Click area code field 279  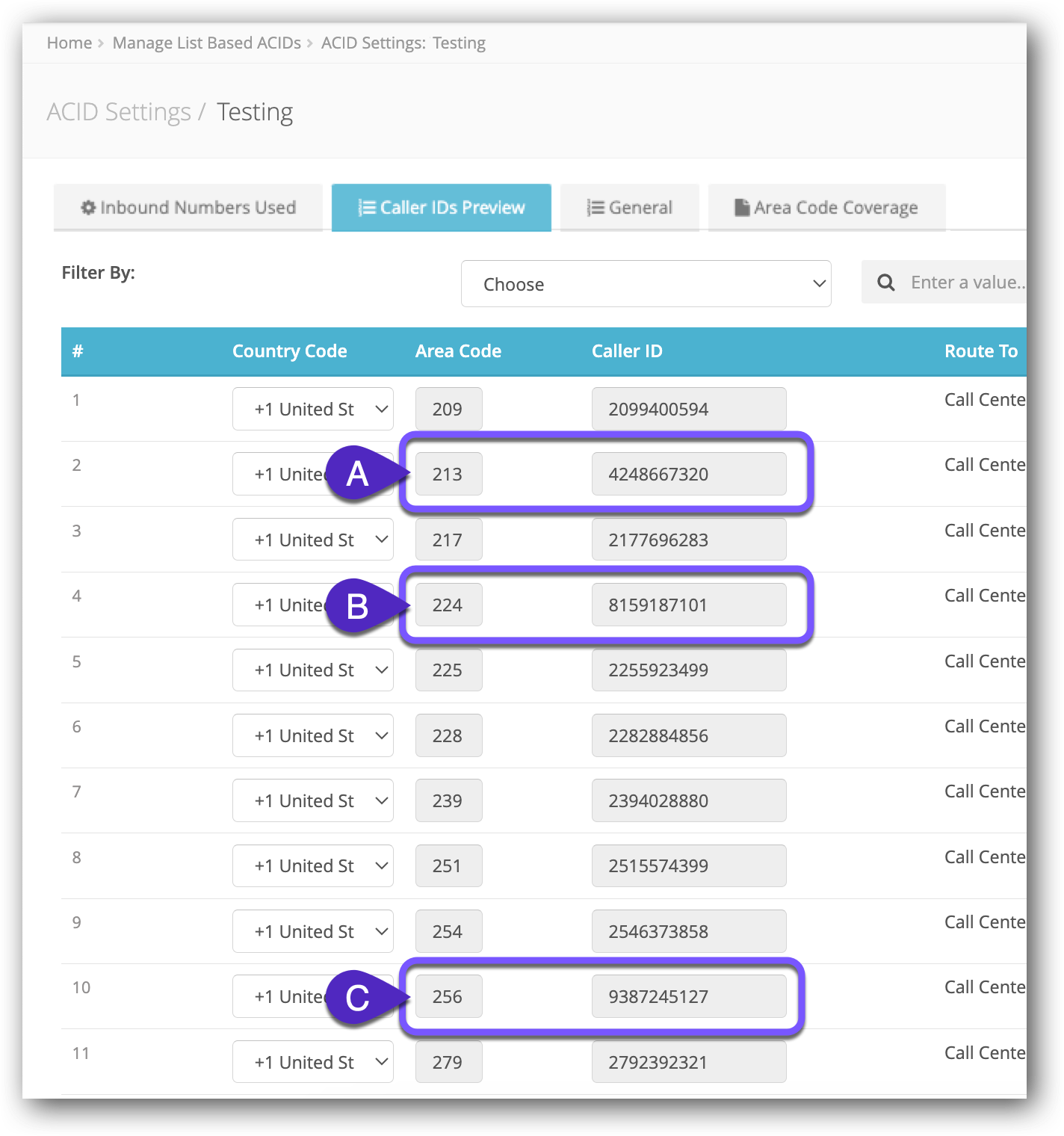[449, 1062]
